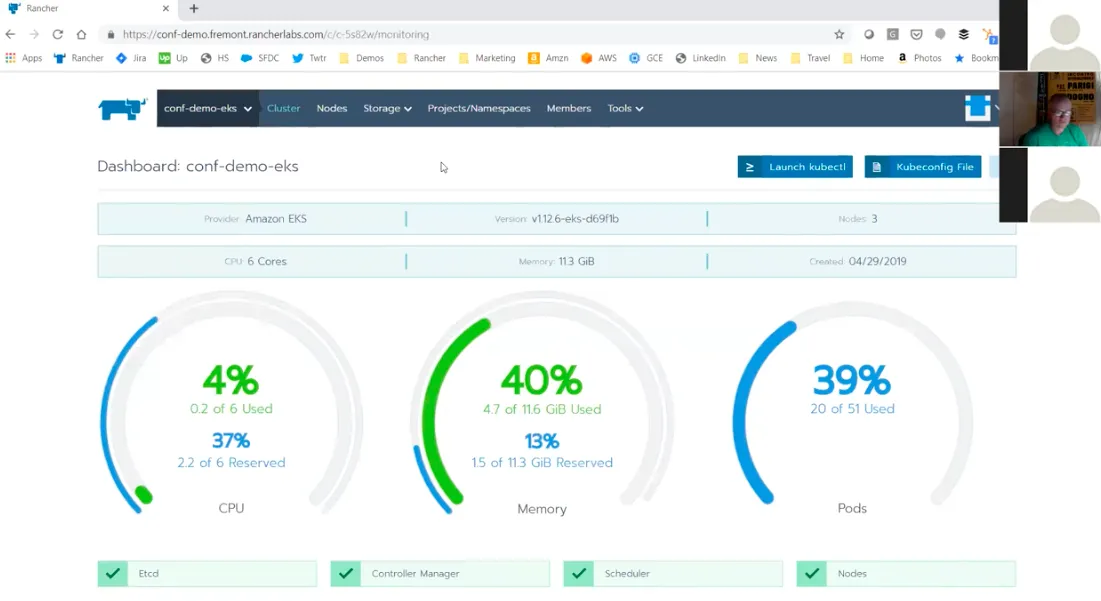The height and width of the screenshot is (601, 1101).
Task: Open the GCE bookmark
Action: coord(646,58)
